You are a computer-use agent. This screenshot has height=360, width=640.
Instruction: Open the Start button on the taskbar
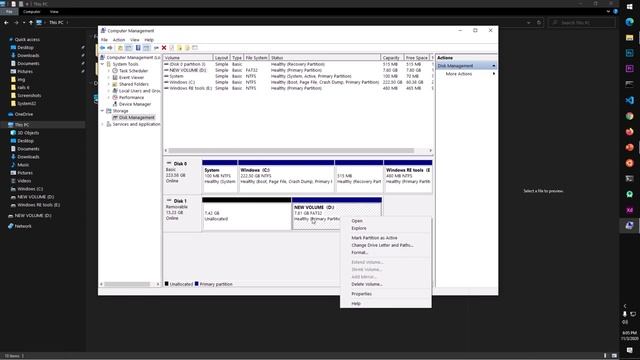[x=629, y=7]
